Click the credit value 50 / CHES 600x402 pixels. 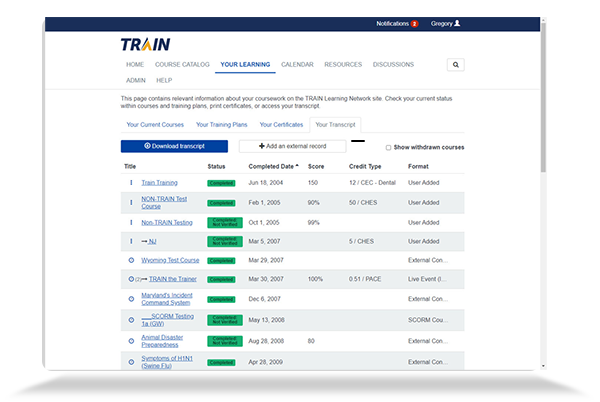click(x=363, y=202)
